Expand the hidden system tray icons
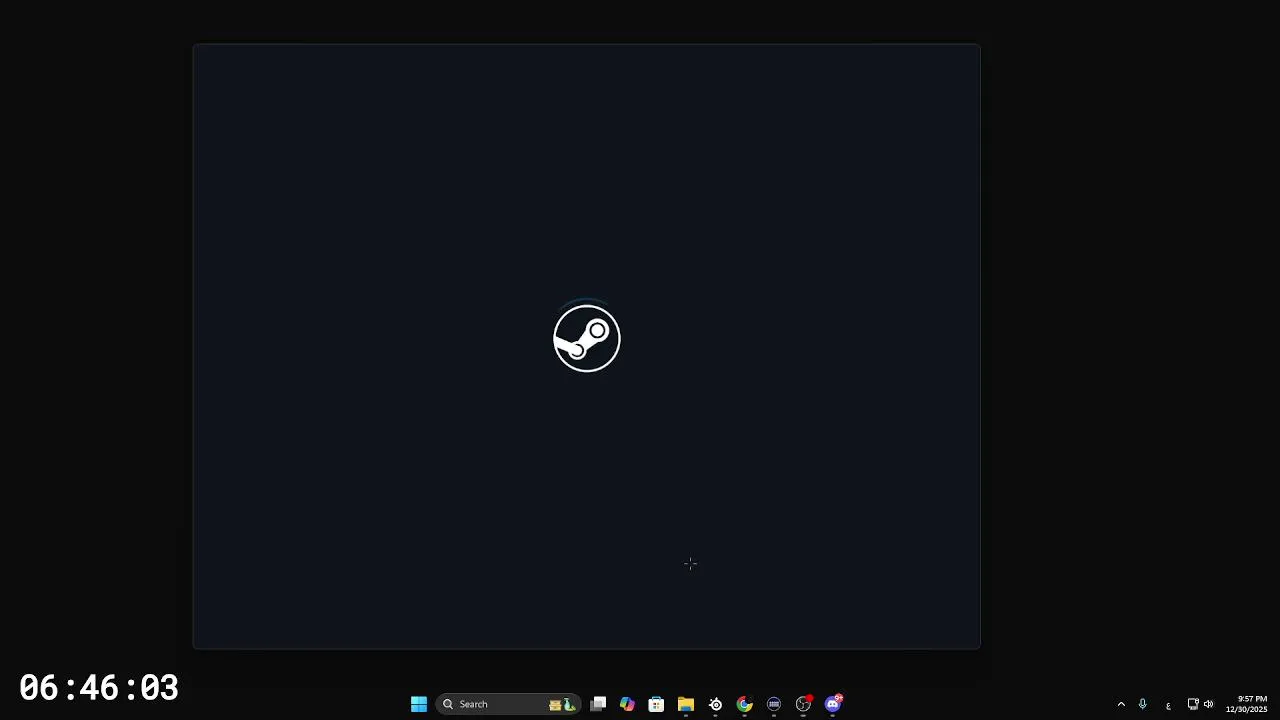 point(1121,704)
